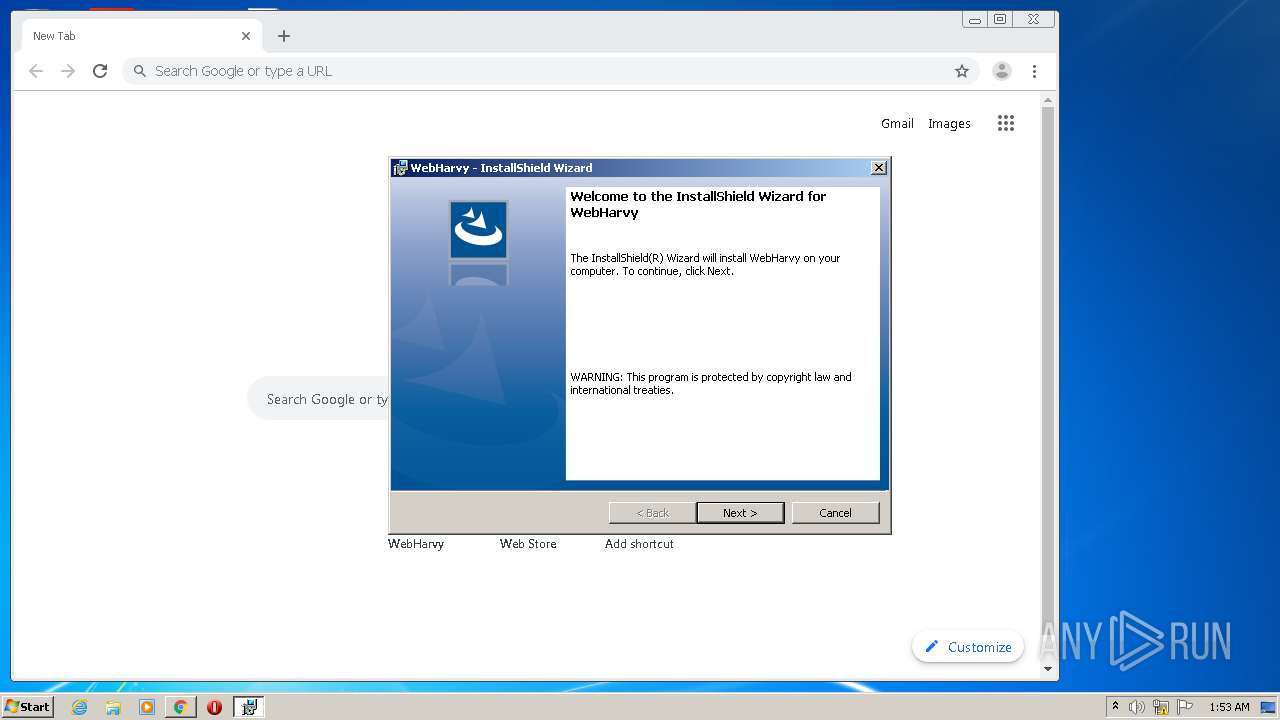Close the New Tab tab
Image resolution: width=1280 pixels, height=720 pixels.
point(246,36)
